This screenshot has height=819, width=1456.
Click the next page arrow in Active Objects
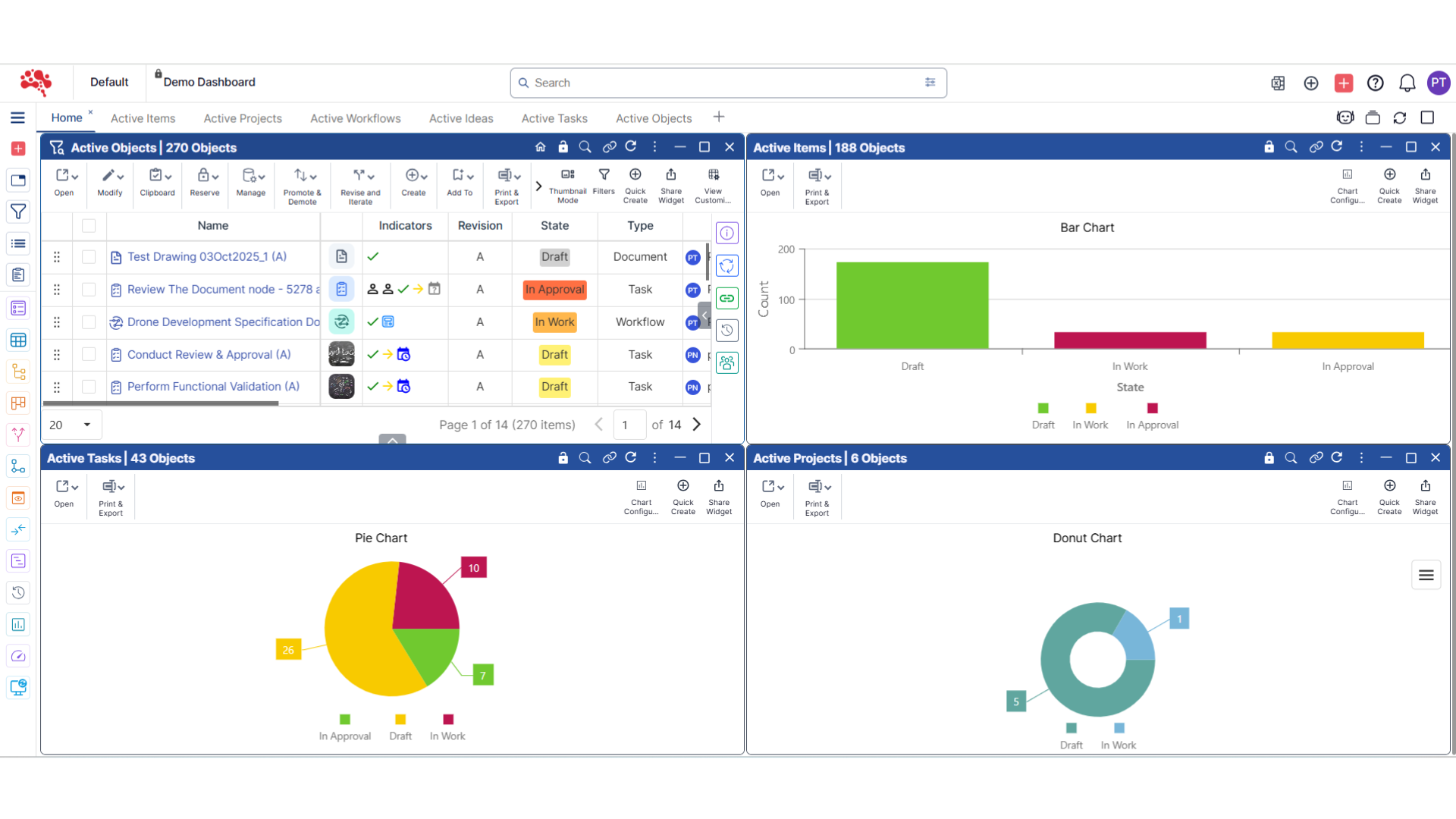(x=696, y=425)
